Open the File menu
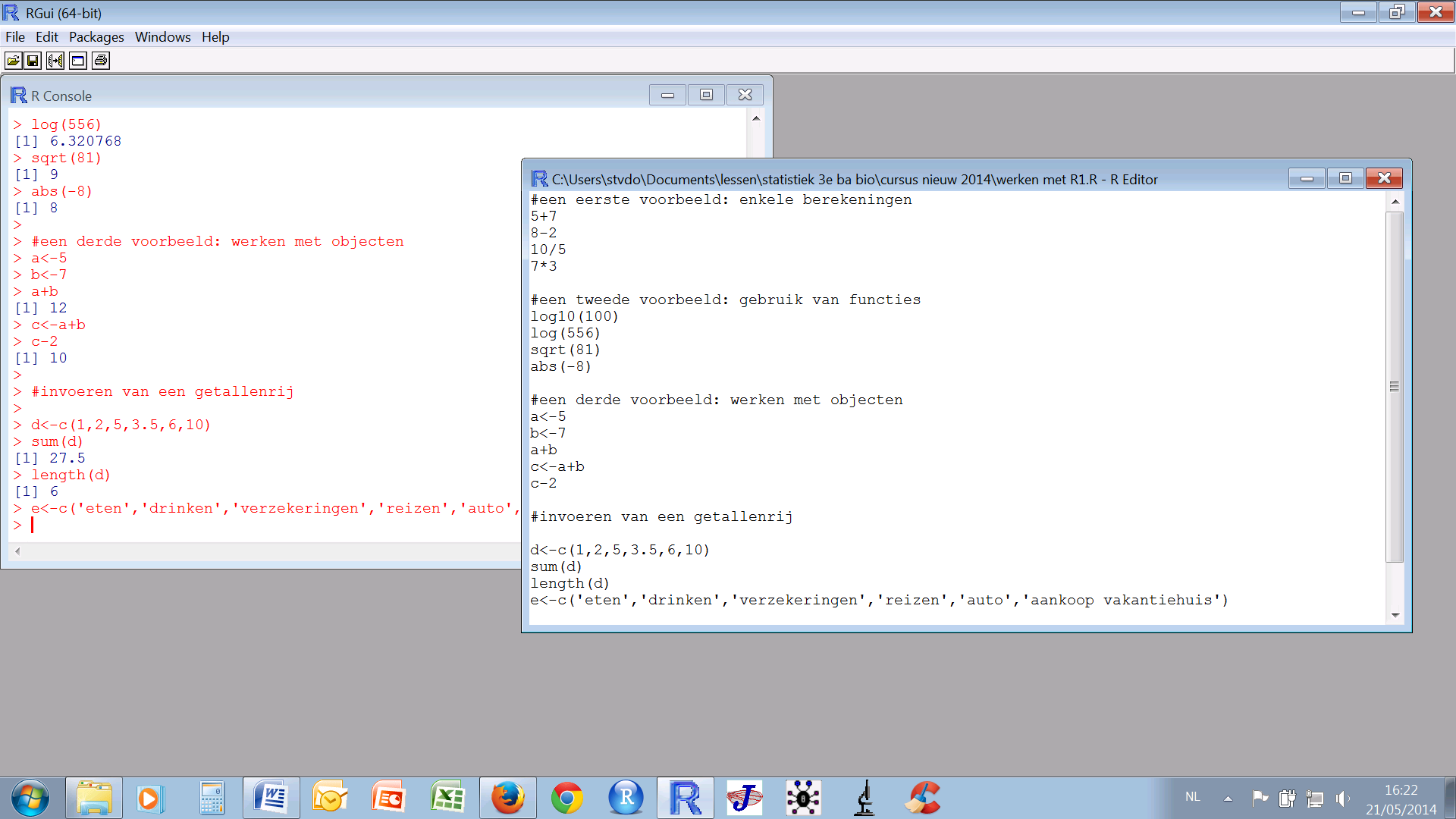Image resolution: width=1456 pixels, height=819 pixels. pyautogui.click(x=15, y=37)
